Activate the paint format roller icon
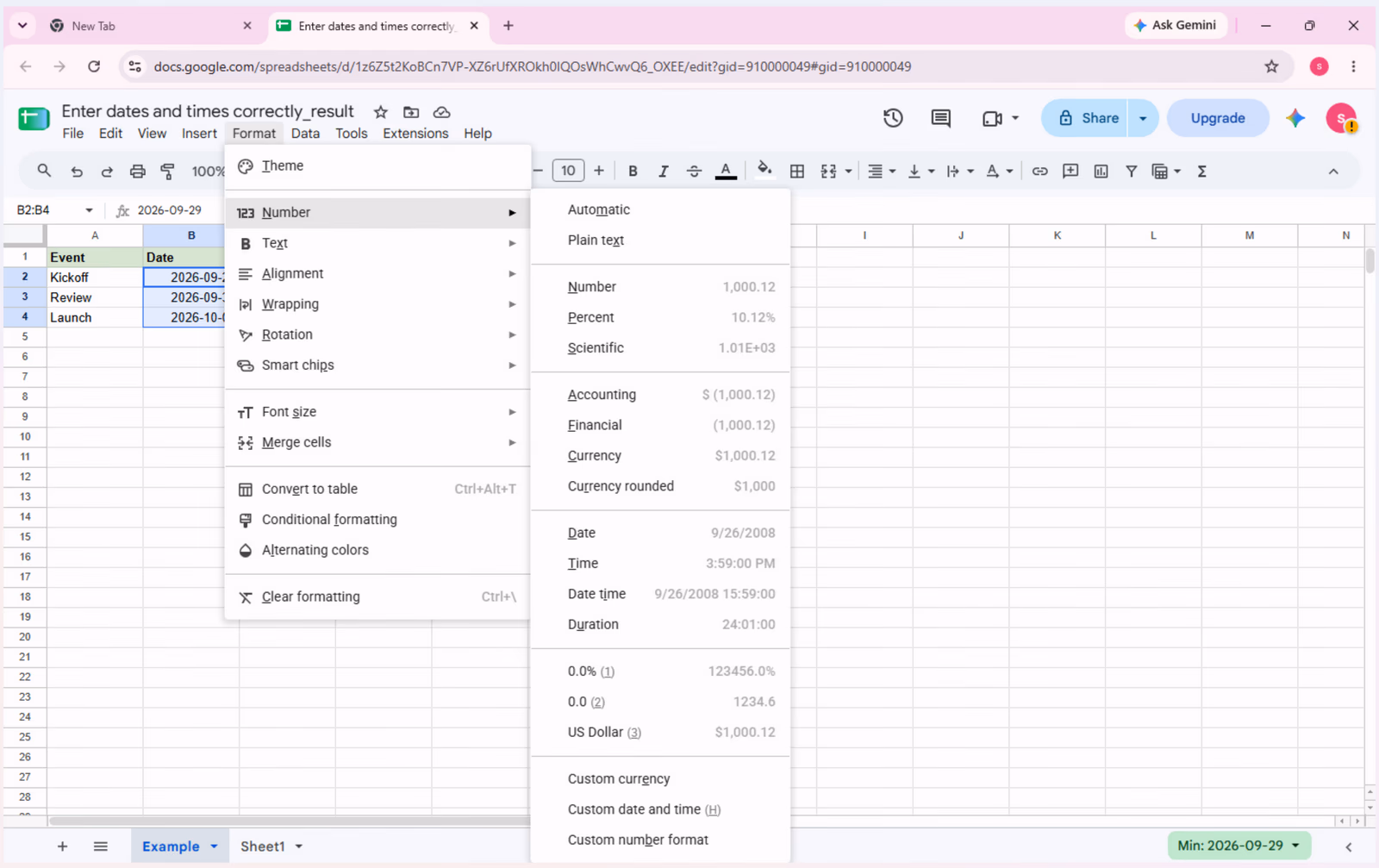Viewport: 1379px width, 868px height. tap(168, 172)
